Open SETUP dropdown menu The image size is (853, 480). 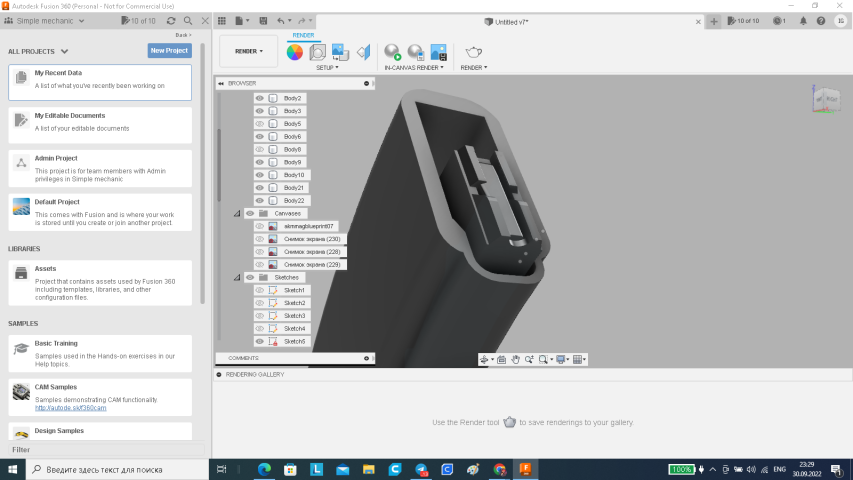327,67
